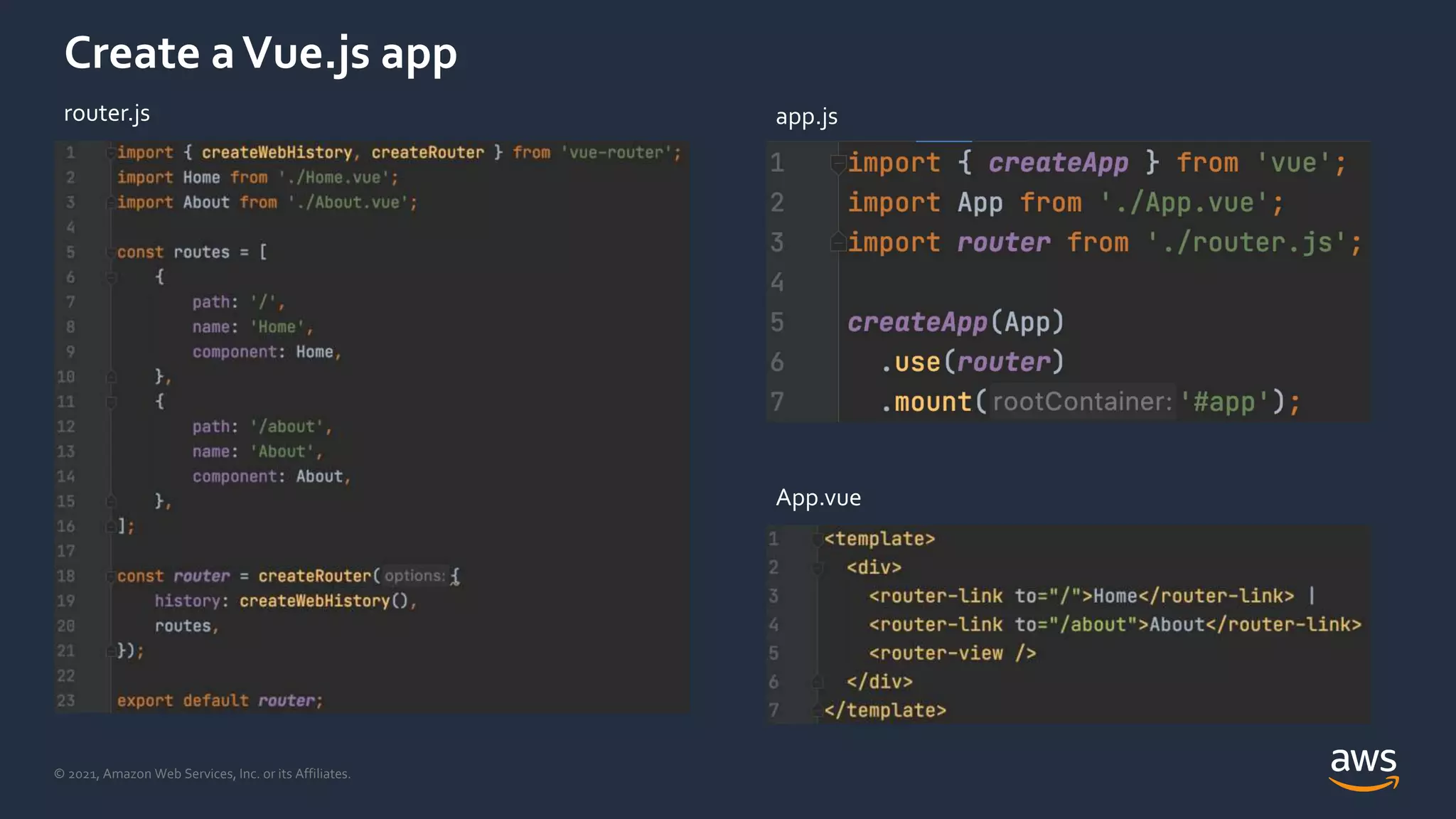Click 'createApp(App)' call in app.js

pyautogui.click(x=955, y=323)
